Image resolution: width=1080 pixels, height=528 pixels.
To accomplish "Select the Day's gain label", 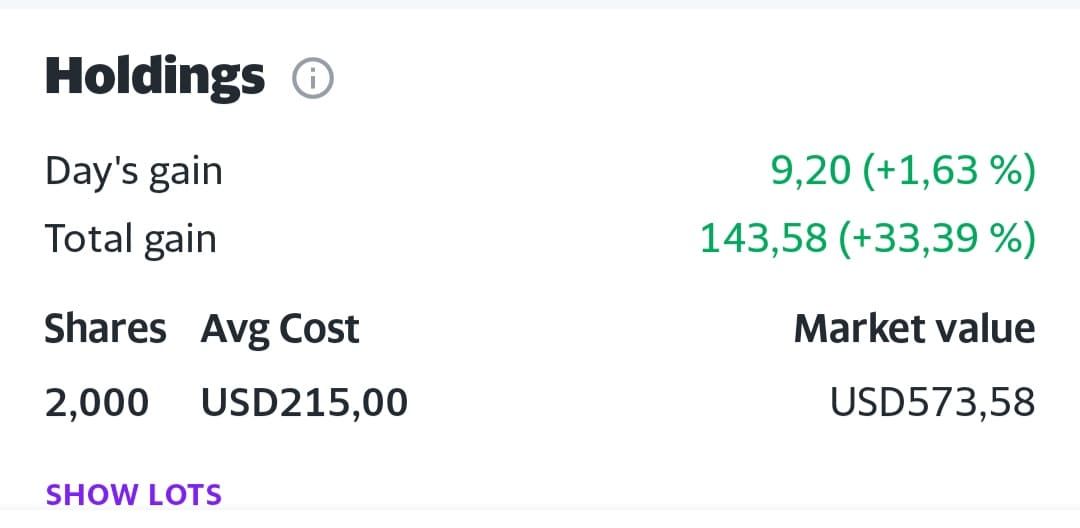I will [134, 171].
